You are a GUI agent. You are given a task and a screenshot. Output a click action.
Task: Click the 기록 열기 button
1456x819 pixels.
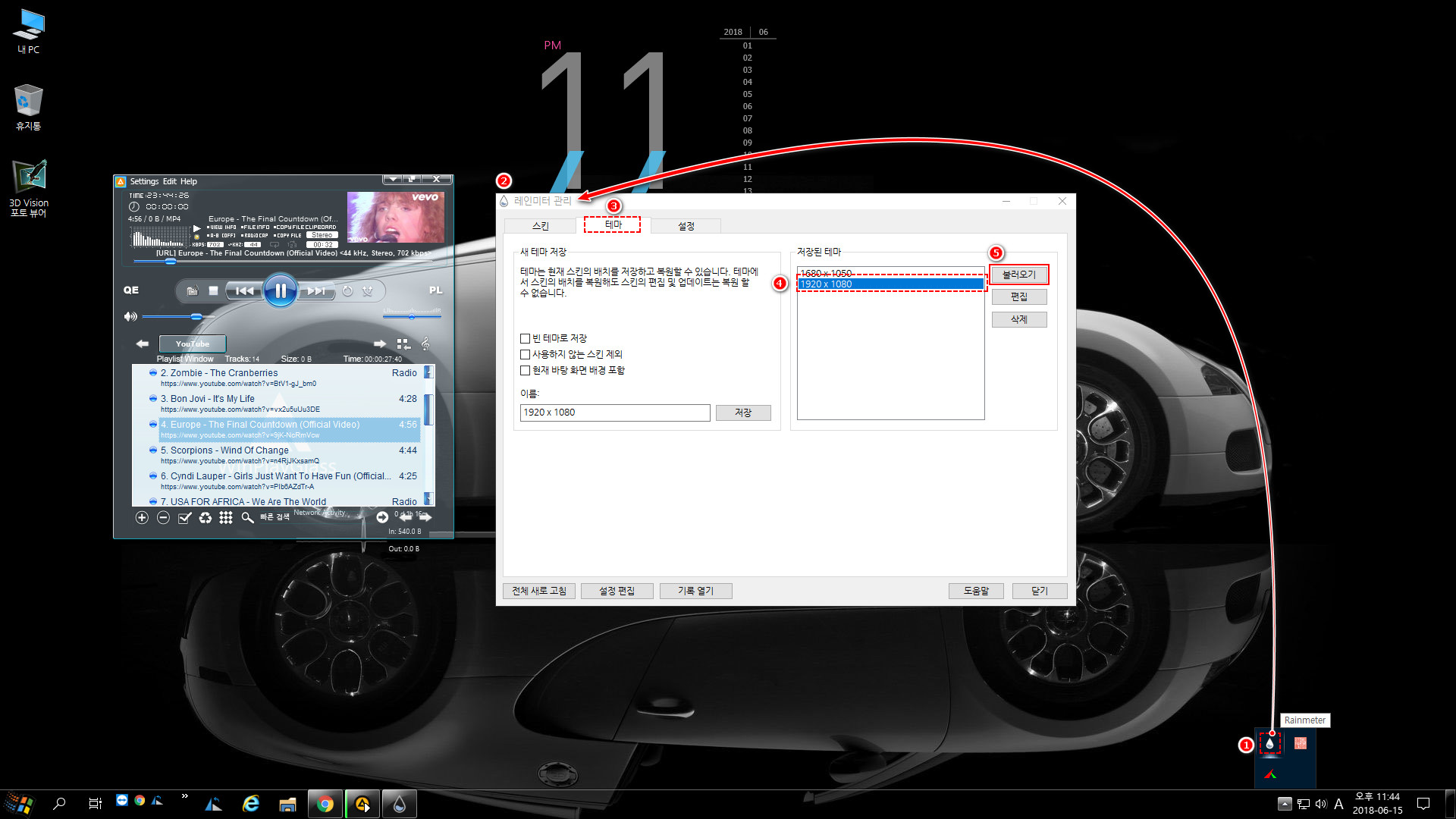tap(695, 591)
